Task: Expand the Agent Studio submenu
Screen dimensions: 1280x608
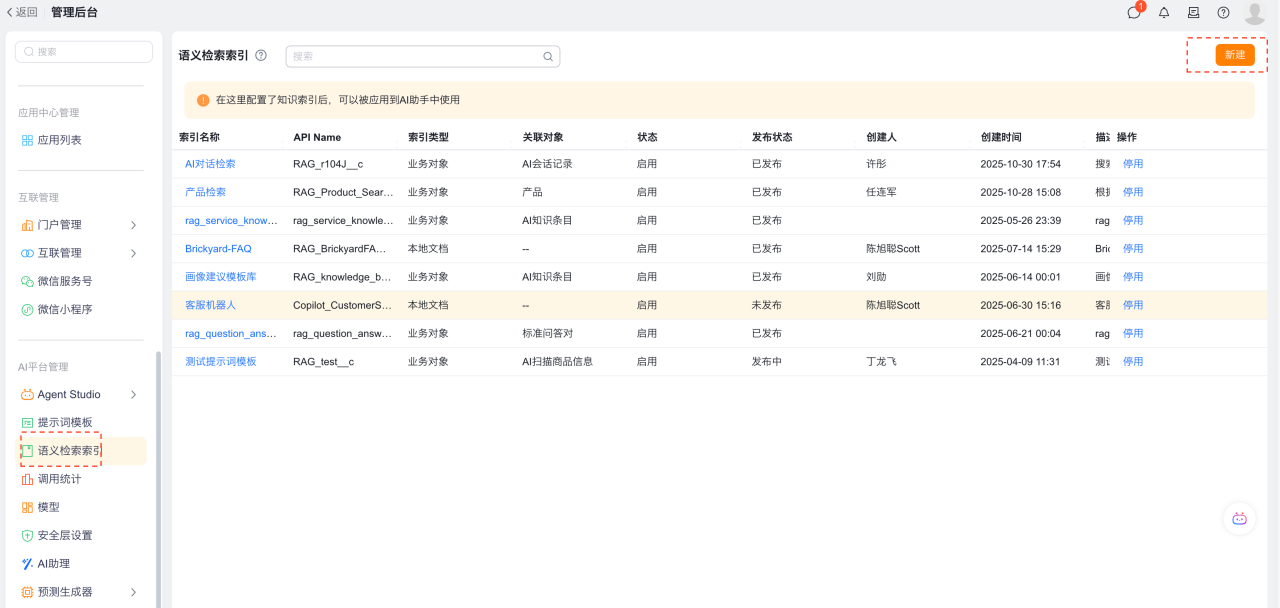Action: point(134,395)
